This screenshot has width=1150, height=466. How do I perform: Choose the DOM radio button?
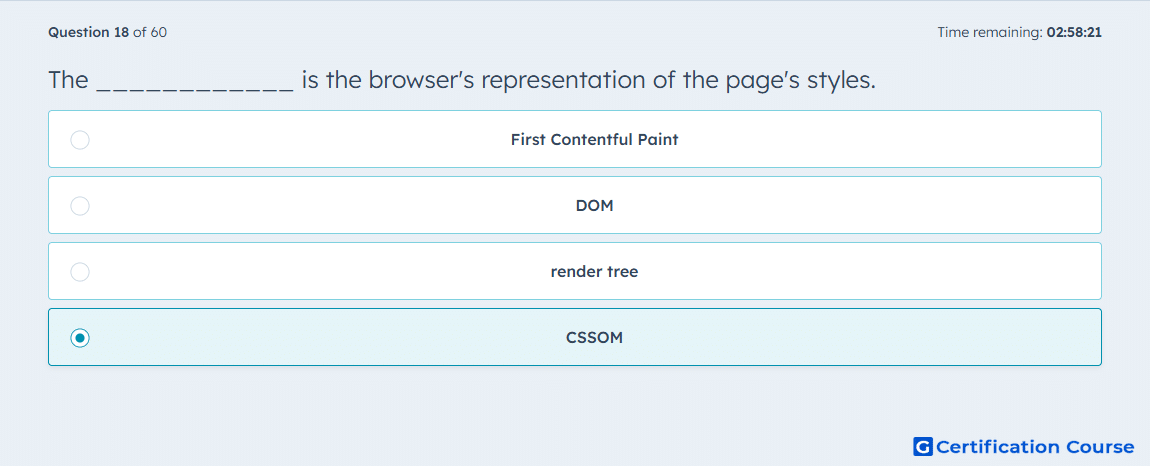coord(80,205)
